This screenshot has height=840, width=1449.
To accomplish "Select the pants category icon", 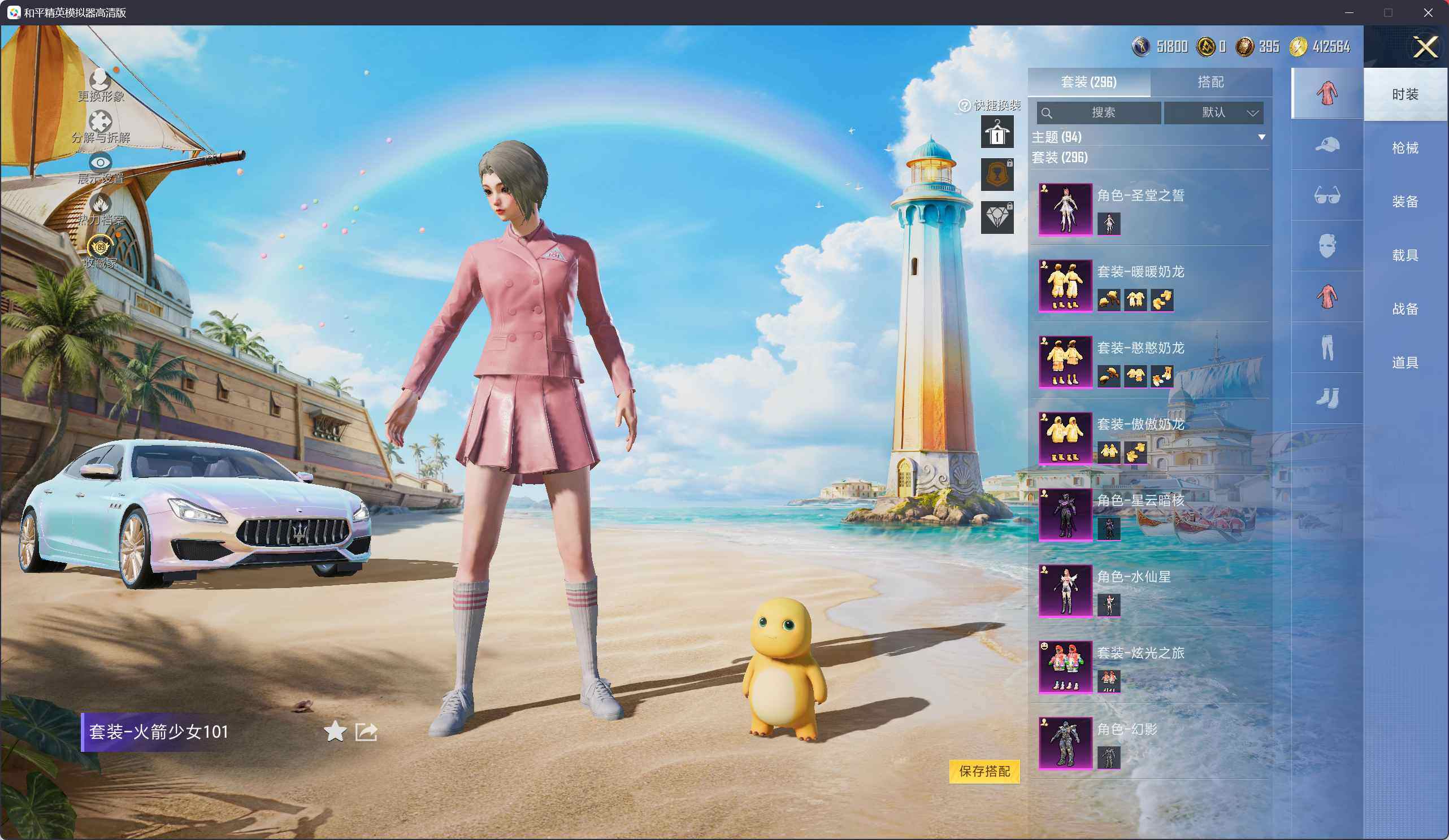I will (1327, 347).
